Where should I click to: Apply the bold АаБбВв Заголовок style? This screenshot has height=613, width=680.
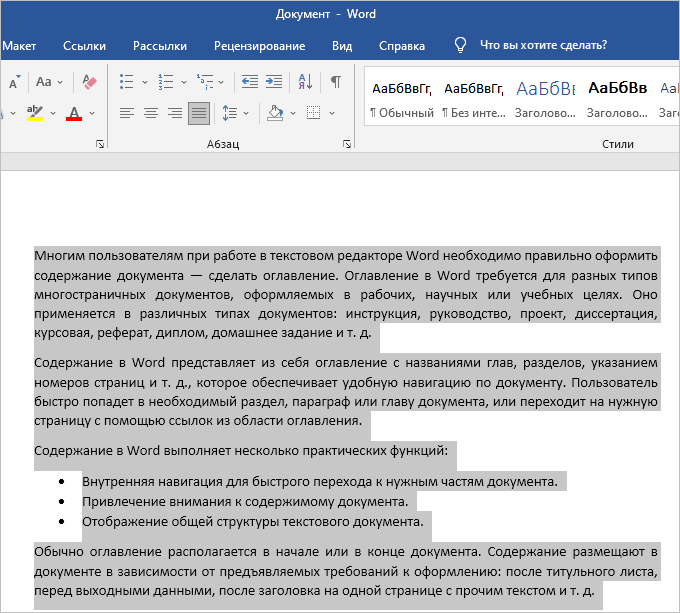[618, 99]
